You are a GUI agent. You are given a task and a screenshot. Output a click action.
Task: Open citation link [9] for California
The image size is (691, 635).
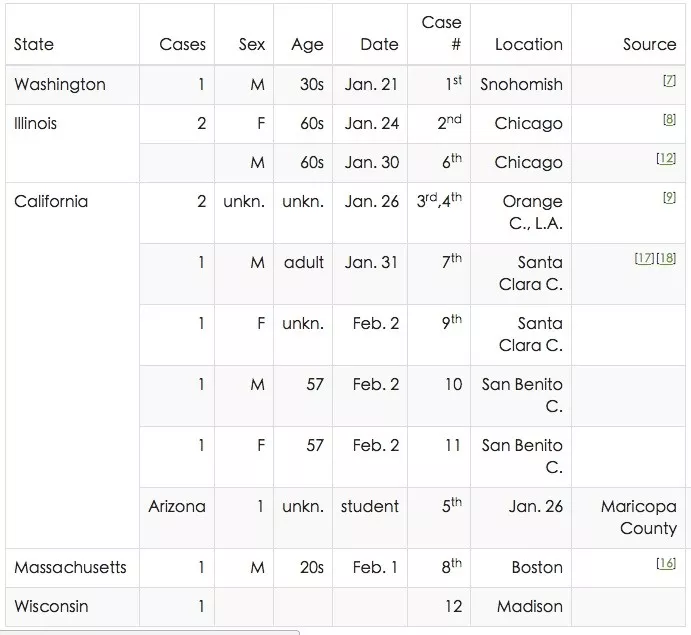[x=669, y=197]
